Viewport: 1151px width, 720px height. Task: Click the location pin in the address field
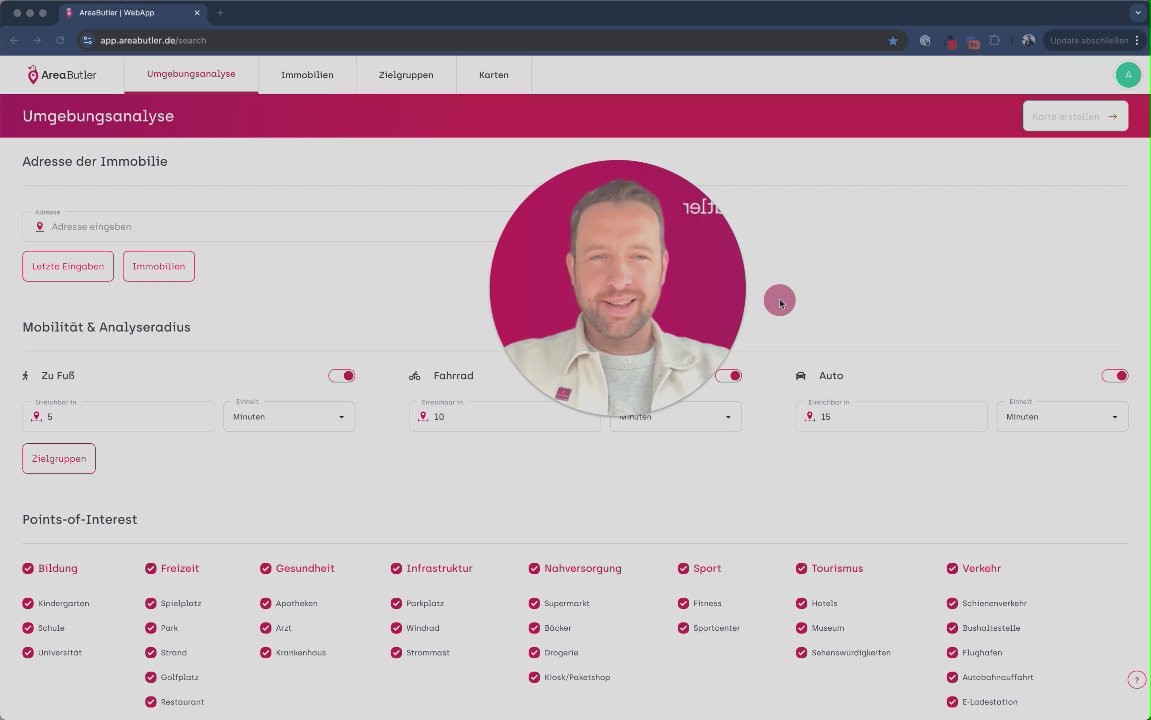40,227
